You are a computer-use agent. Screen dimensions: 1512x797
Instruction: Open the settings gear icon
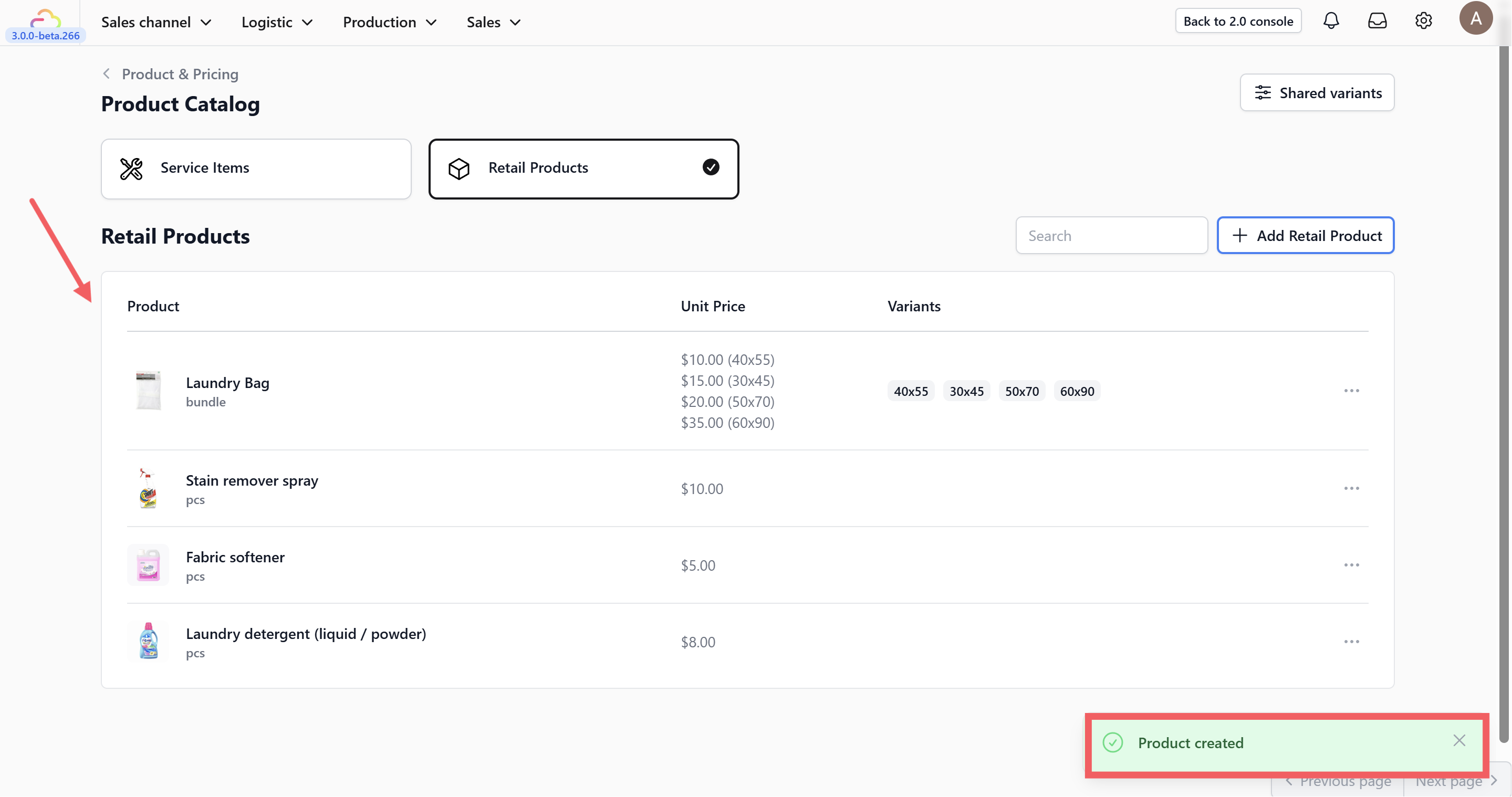coord(1423,21)
